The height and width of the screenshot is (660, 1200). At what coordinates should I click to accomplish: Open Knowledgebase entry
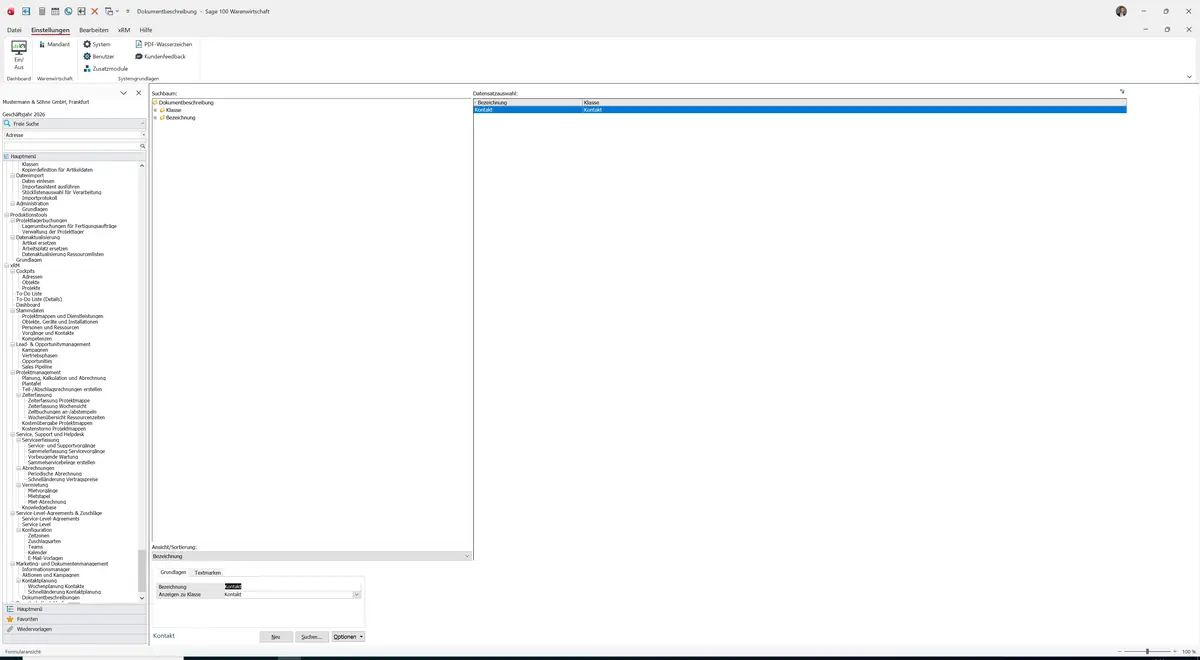pos(41,507)
